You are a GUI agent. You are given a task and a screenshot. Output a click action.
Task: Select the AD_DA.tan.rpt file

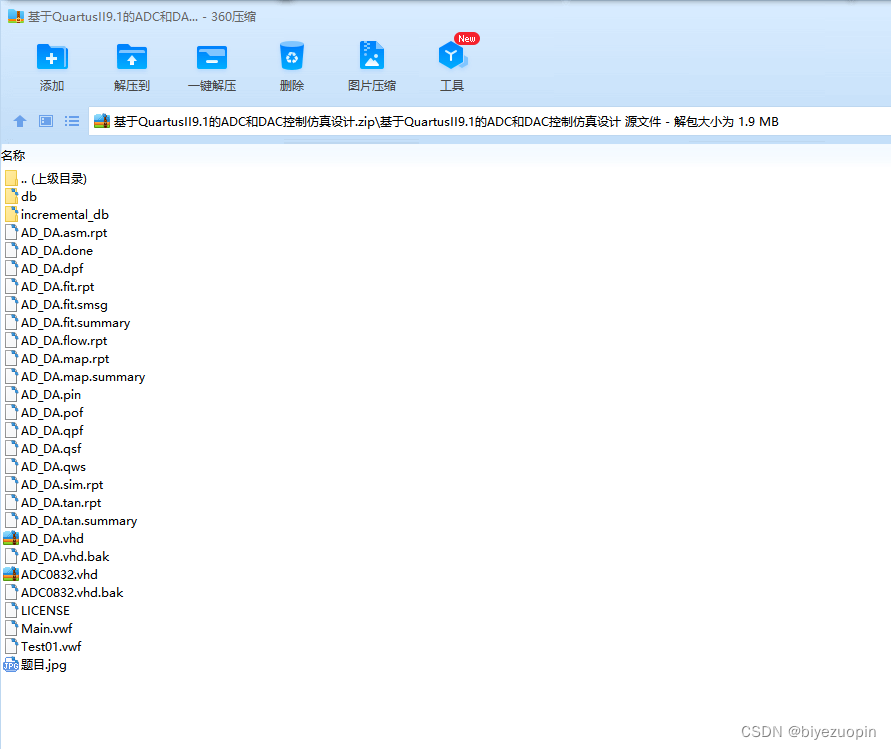click(x=53, y=502)
